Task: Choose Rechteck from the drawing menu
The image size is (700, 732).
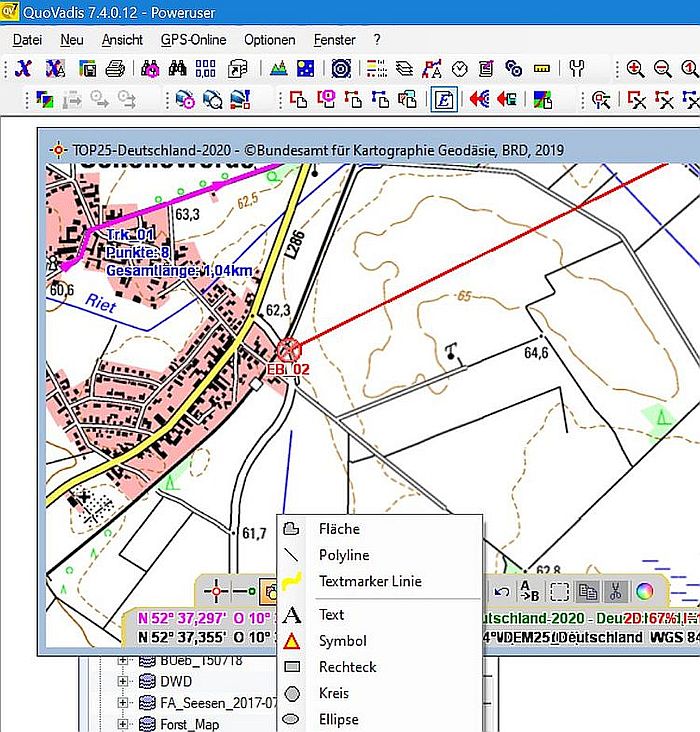Action: click(380, 667)
